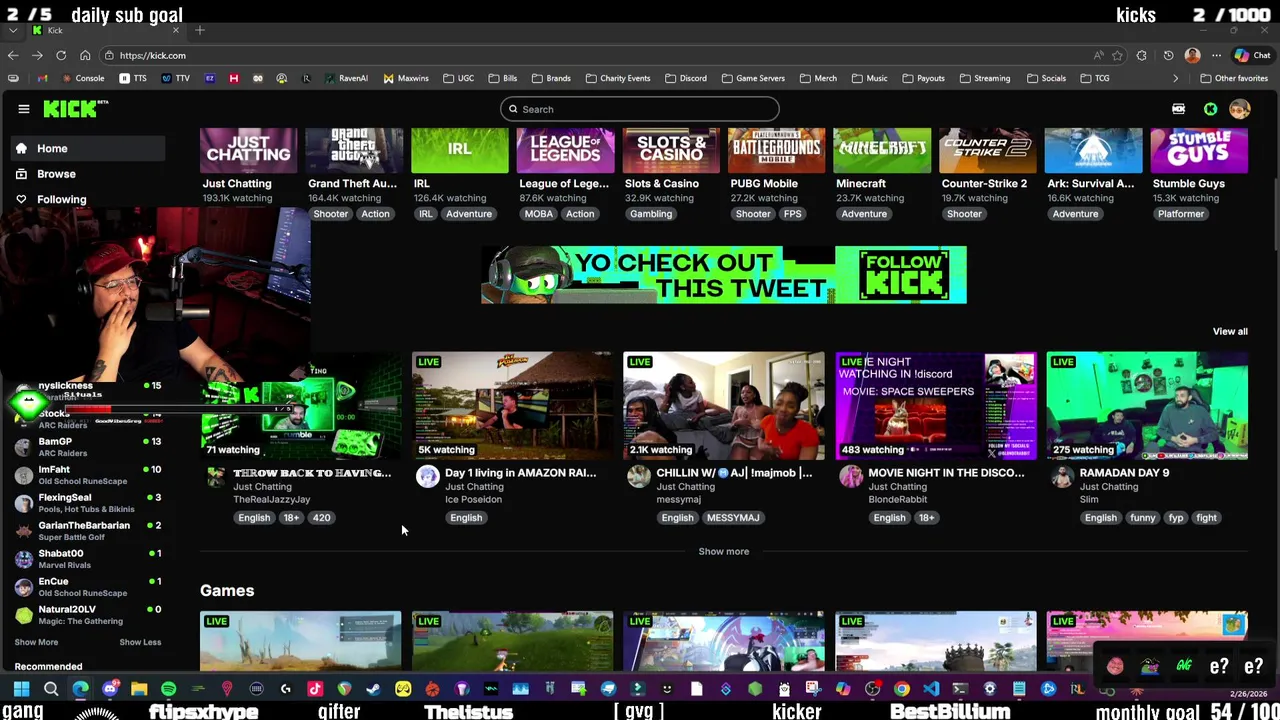The image size is (1280, 720).
Task: Open Edge Copilot Chat button
Action: 1252,55
